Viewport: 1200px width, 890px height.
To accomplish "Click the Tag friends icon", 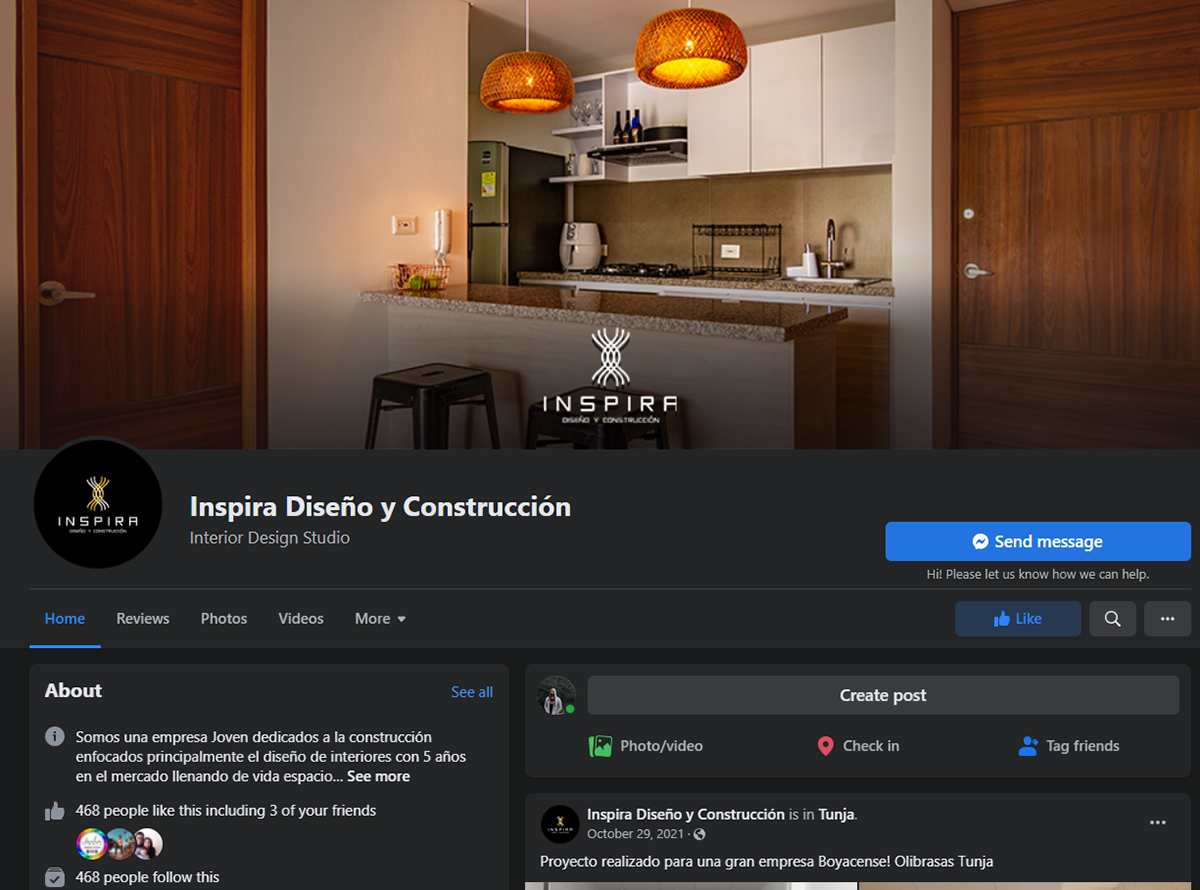I will click(1028, 746).
